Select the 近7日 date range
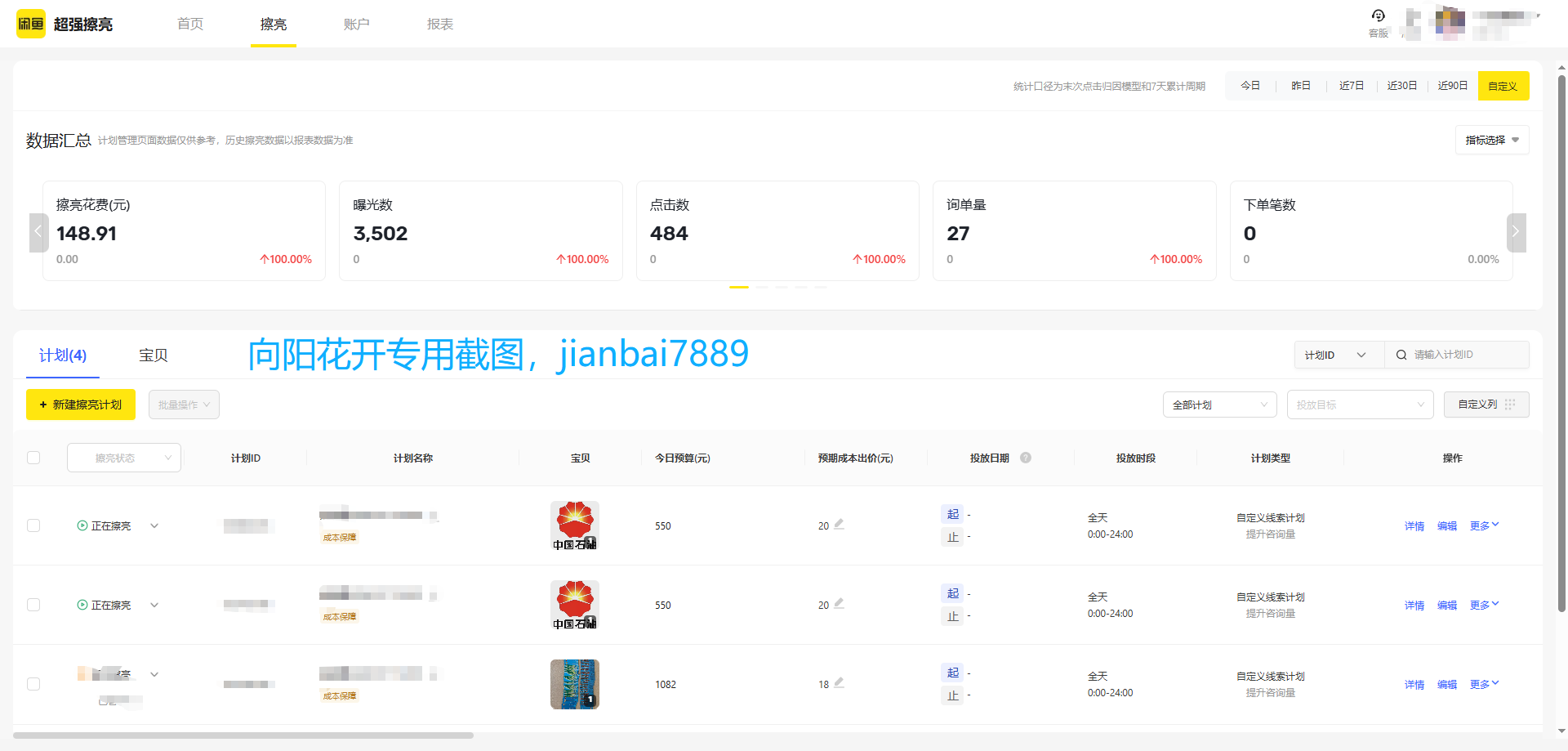The height and width of the screenshot is (751, 1568). click(1352, 86)
